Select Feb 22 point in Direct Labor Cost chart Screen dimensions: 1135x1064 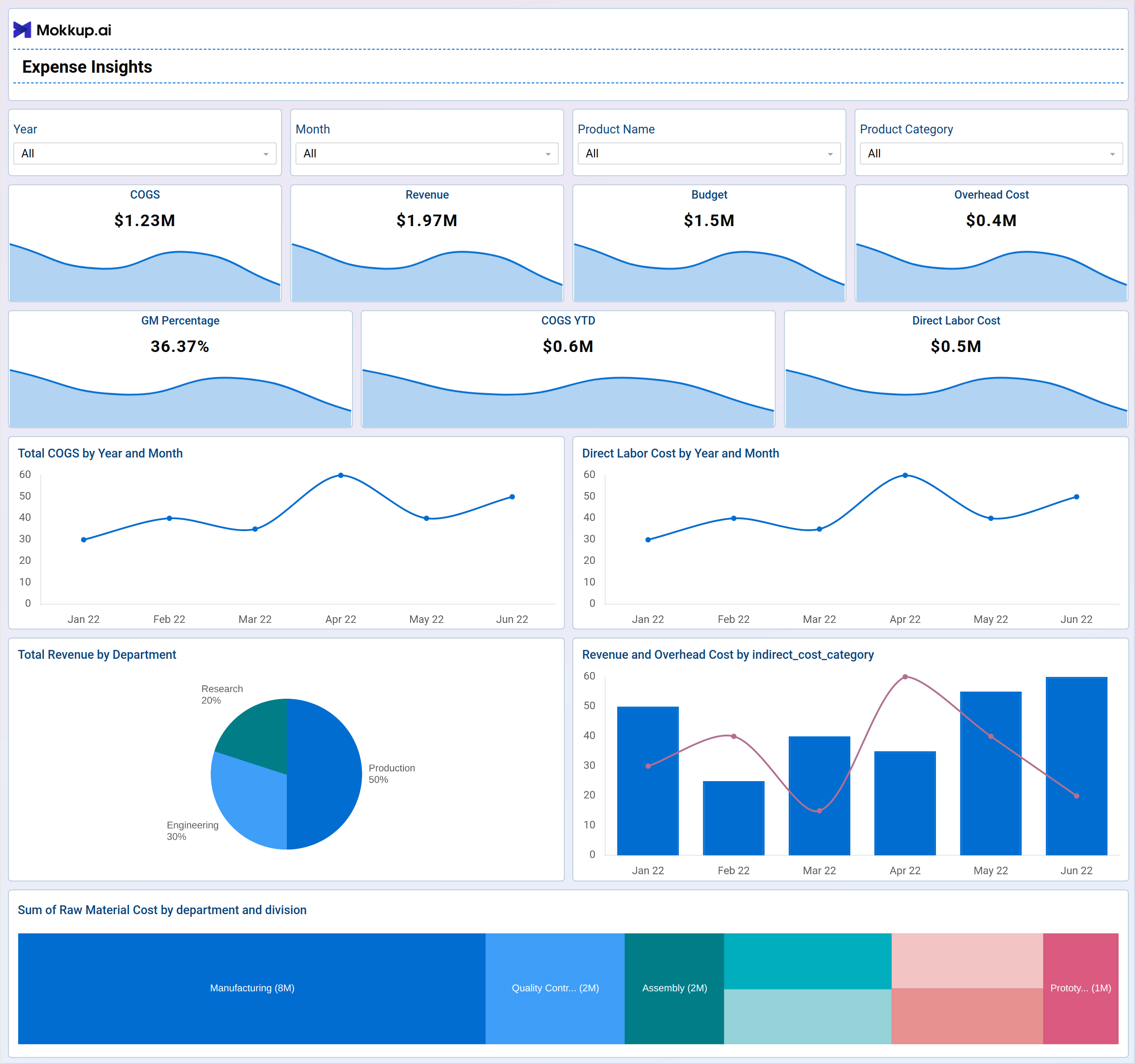point(734,518)
